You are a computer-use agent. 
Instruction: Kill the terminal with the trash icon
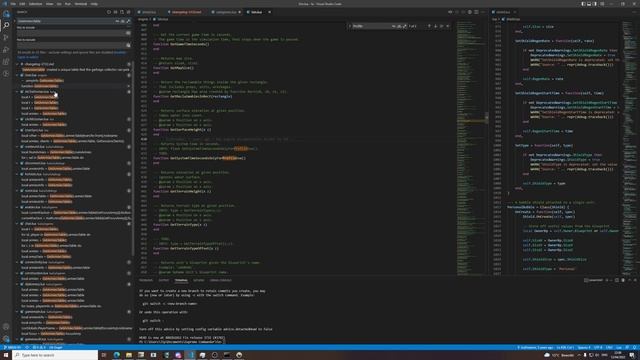click(623, 280)
